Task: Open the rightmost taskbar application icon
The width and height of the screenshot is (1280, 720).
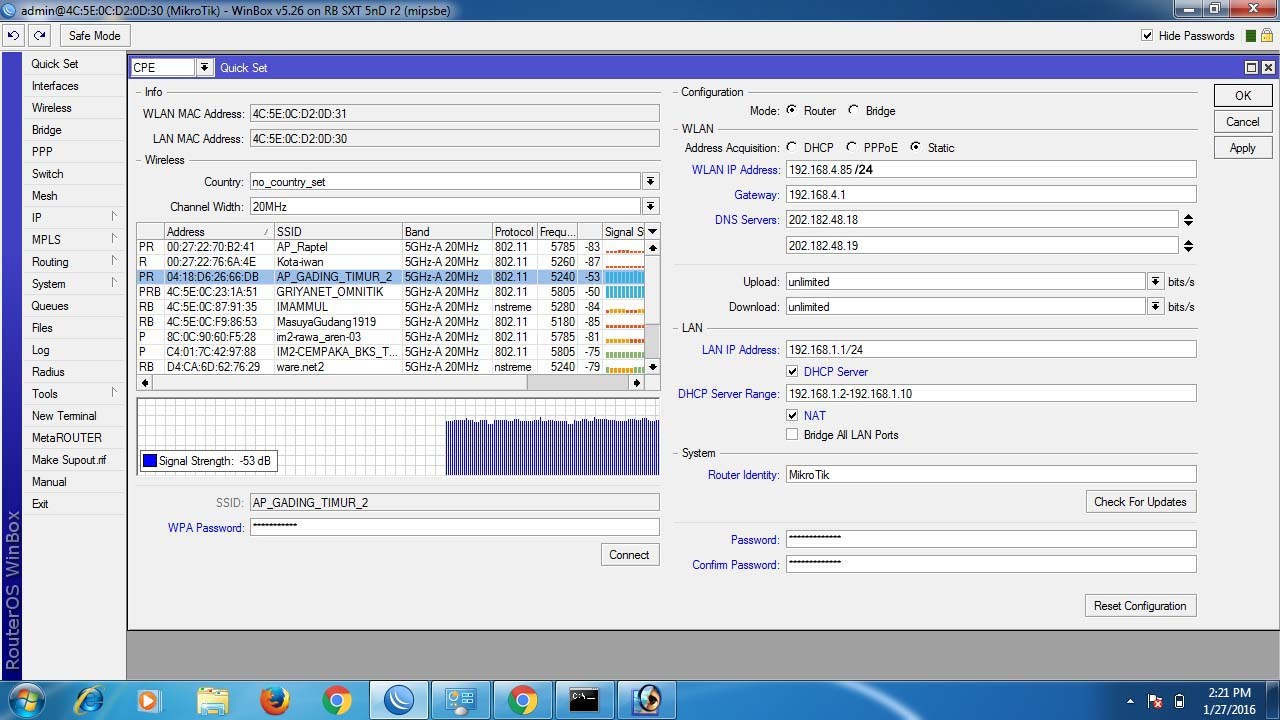Action: (646, 700)
